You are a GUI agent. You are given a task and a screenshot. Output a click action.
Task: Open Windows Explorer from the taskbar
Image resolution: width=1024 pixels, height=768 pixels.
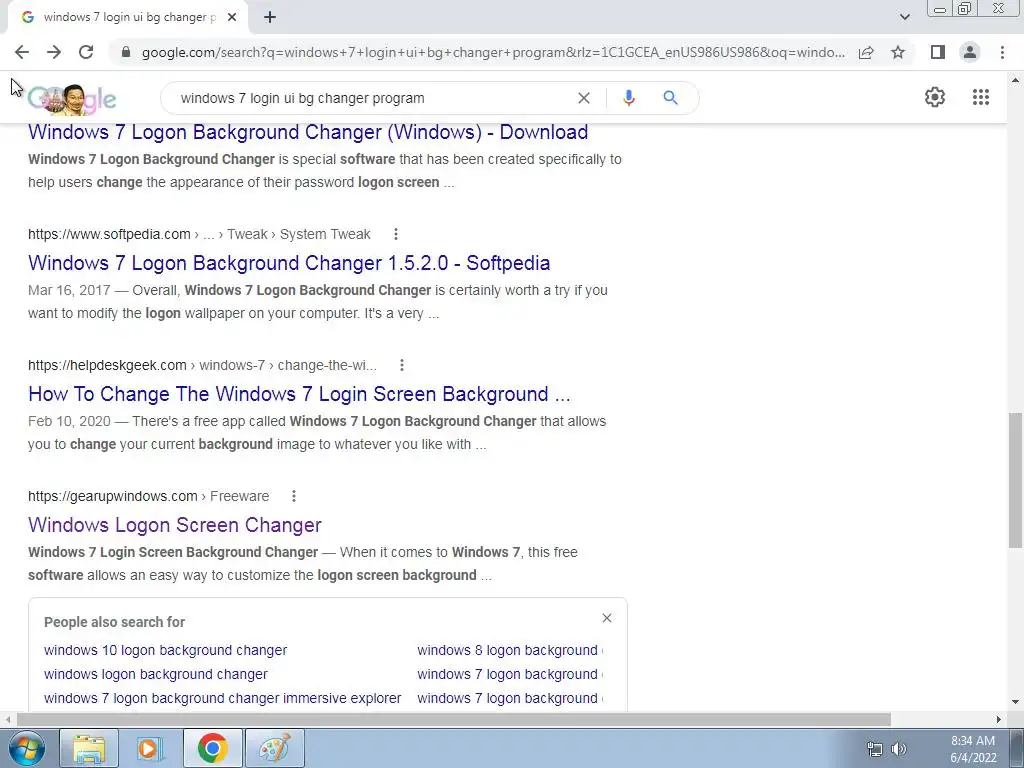(89, 748)
